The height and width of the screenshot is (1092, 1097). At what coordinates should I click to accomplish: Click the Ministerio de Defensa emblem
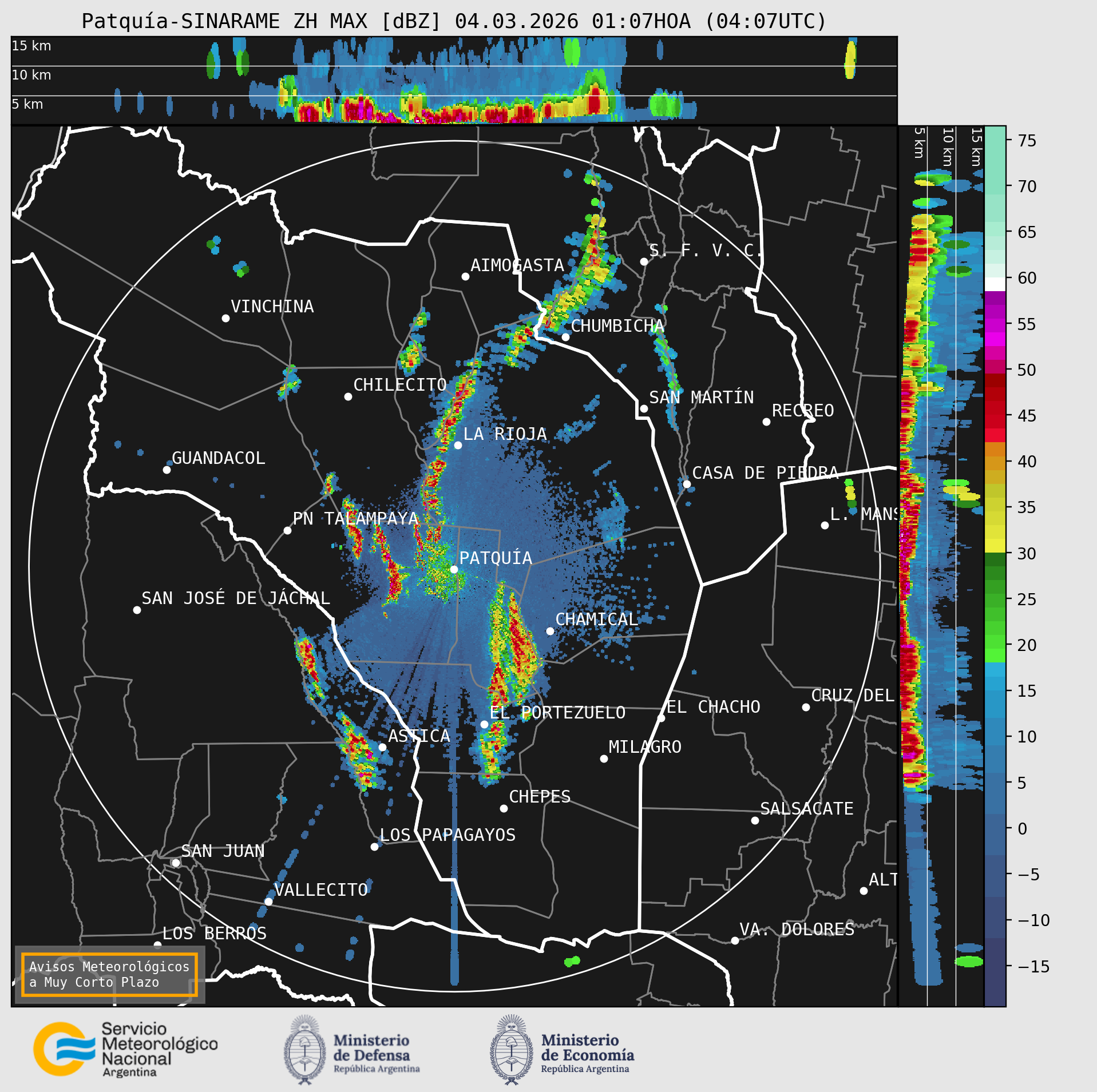(305, 1050)
